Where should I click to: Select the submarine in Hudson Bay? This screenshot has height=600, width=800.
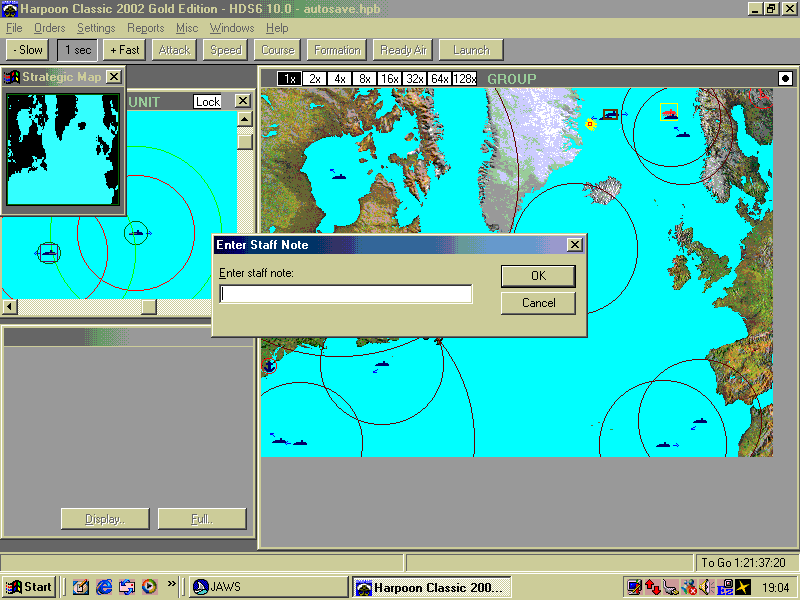[x=339, y=177]
